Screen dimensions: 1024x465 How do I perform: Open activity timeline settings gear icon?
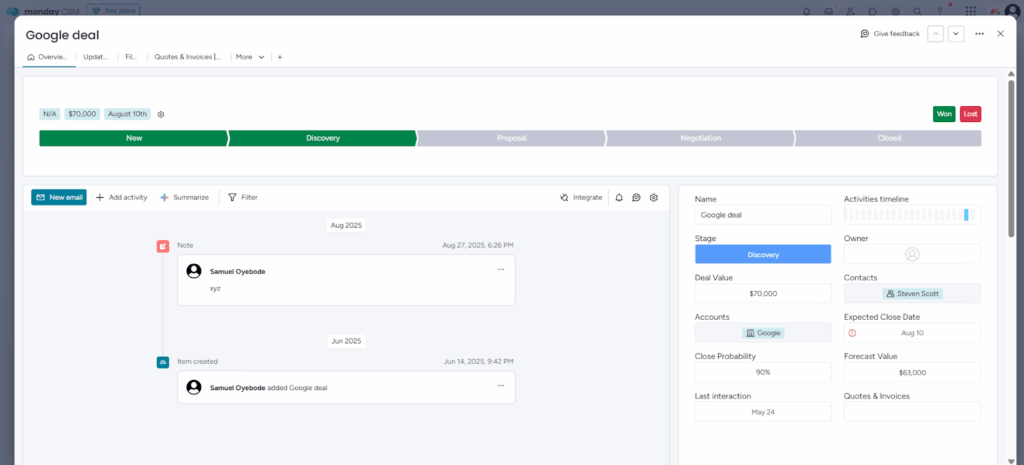[654, 198]
